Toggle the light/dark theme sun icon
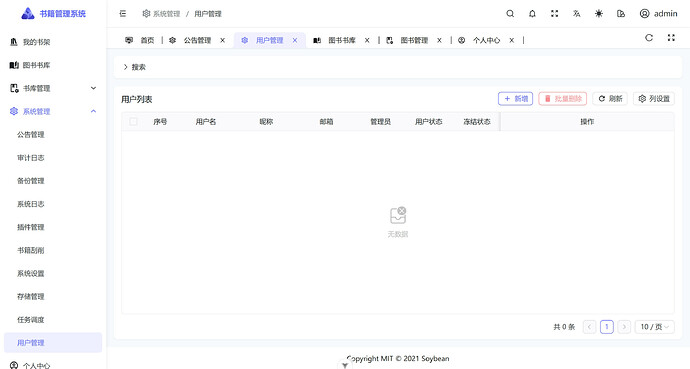Screen dimensions: 690x369 (599, 14)
